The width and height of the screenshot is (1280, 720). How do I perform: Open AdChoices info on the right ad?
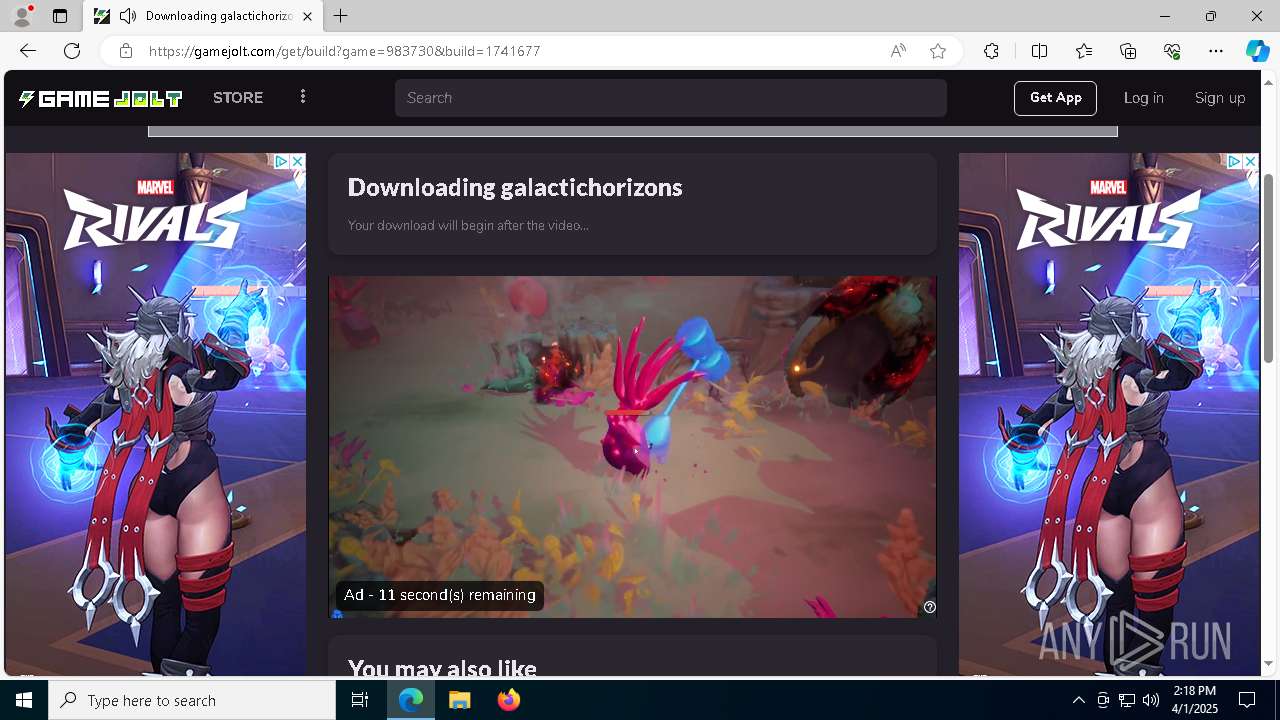pyautogui.click(x=1235, y=161)
